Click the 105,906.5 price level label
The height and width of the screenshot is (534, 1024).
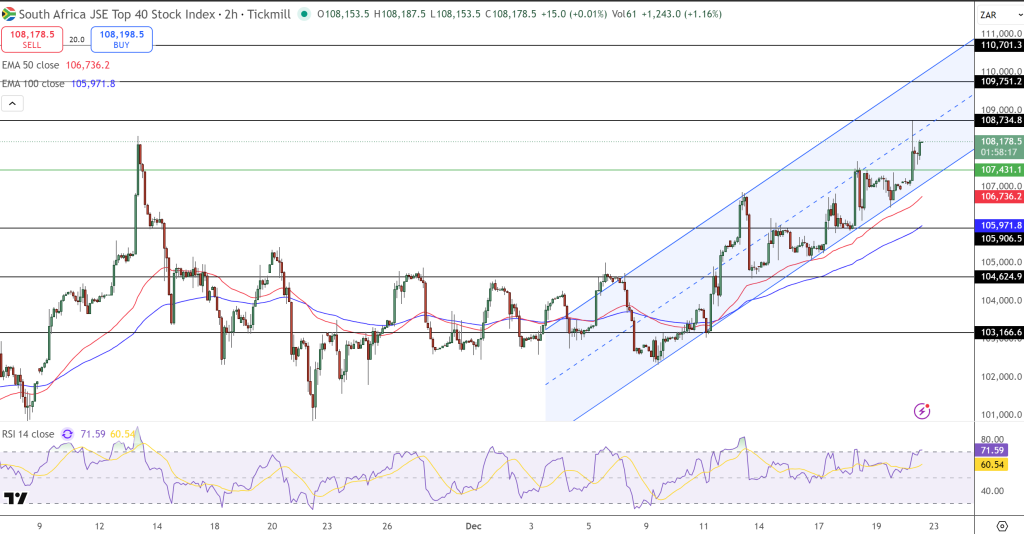click(999, 239)
